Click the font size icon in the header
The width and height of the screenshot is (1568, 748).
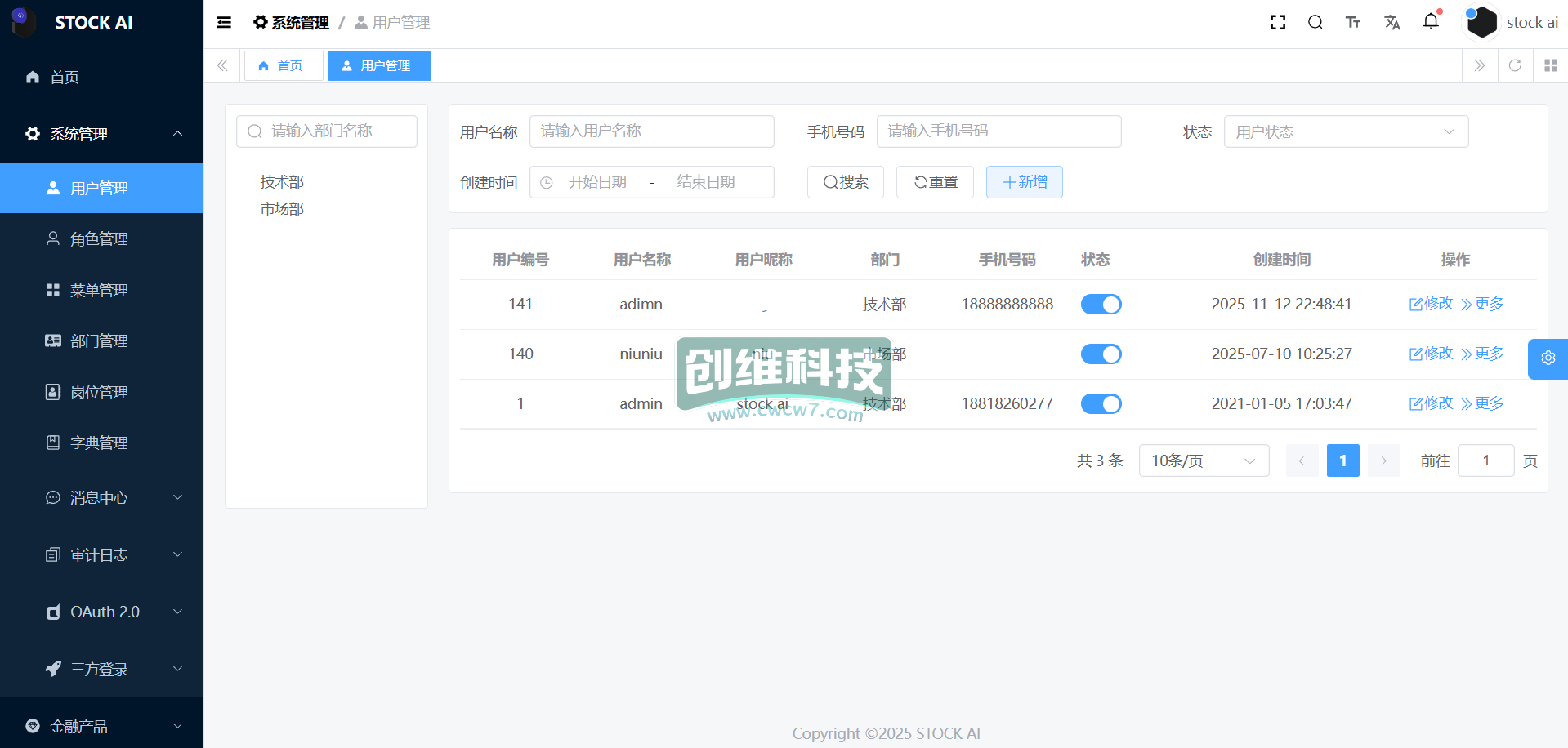1353,23
